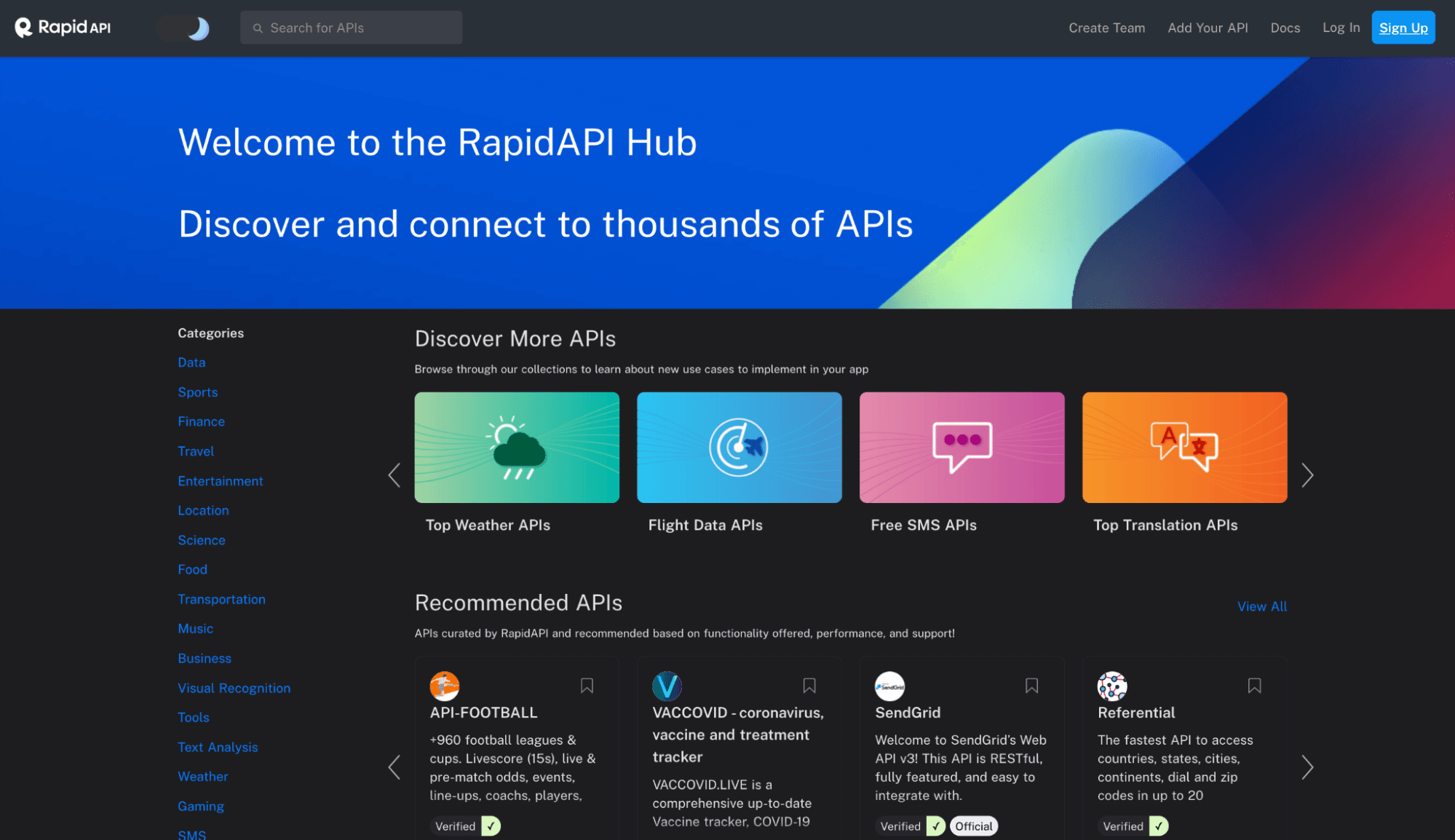Show previous Recommended APIs cards
This screenshot has height=840, width=1455.
tap(394, 766)
